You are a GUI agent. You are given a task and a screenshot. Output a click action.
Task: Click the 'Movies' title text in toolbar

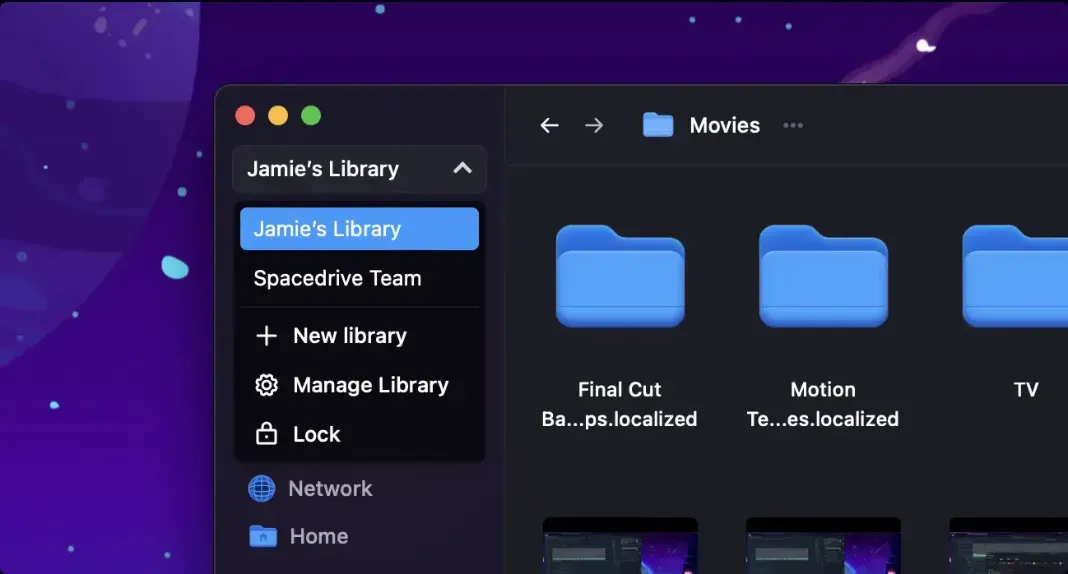point(725,125)
